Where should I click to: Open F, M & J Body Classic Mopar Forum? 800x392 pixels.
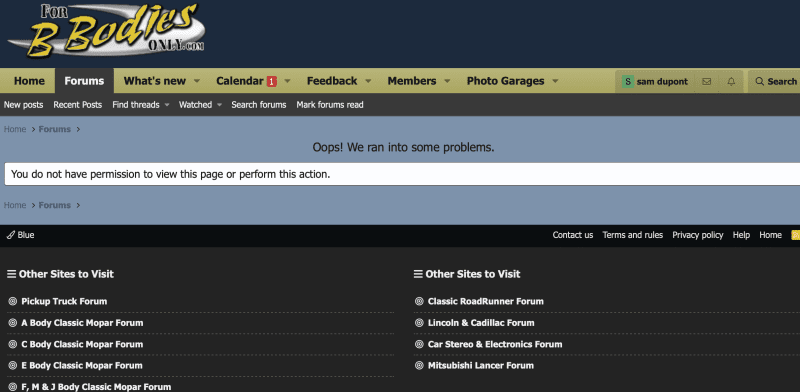(96, 387)
